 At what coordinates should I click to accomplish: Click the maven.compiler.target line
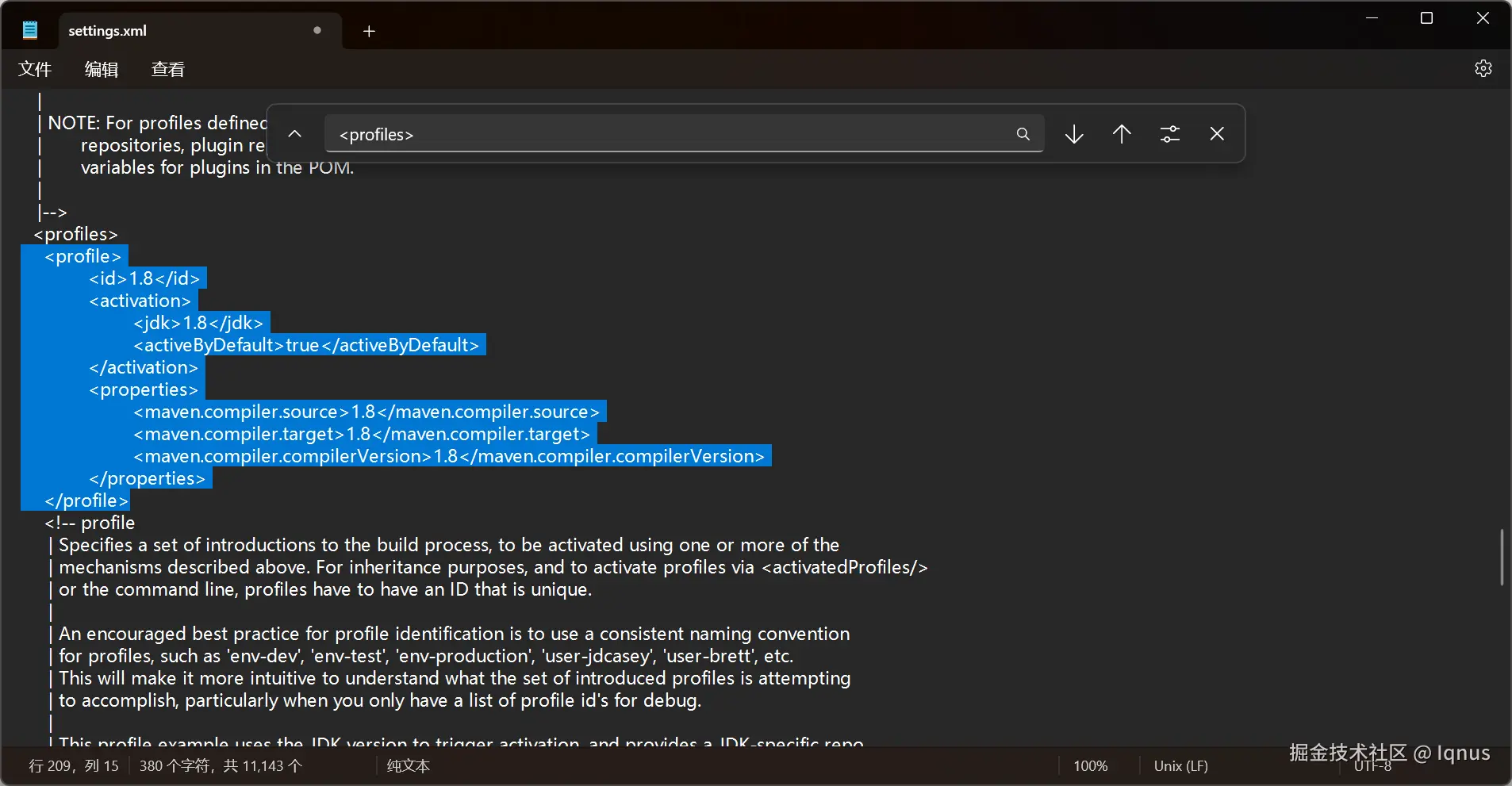(362, 434)
